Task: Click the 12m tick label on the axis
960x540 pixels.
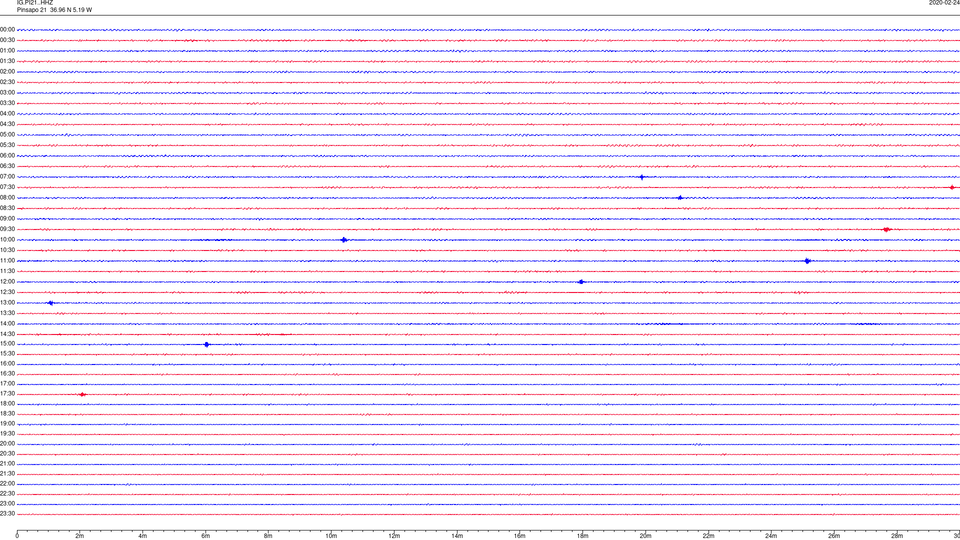Action: [394, 536]
